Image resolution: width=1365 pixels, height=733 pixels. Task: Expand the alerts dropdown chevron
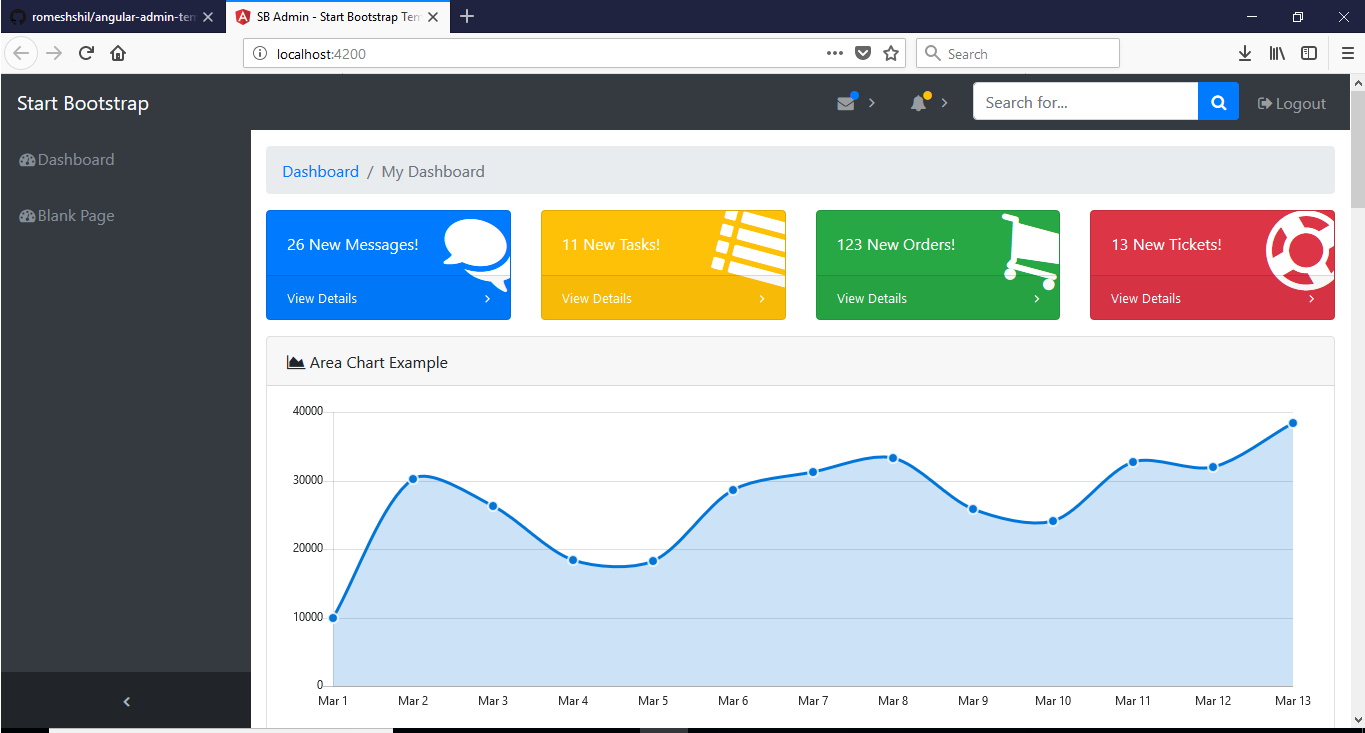point(944,103)
